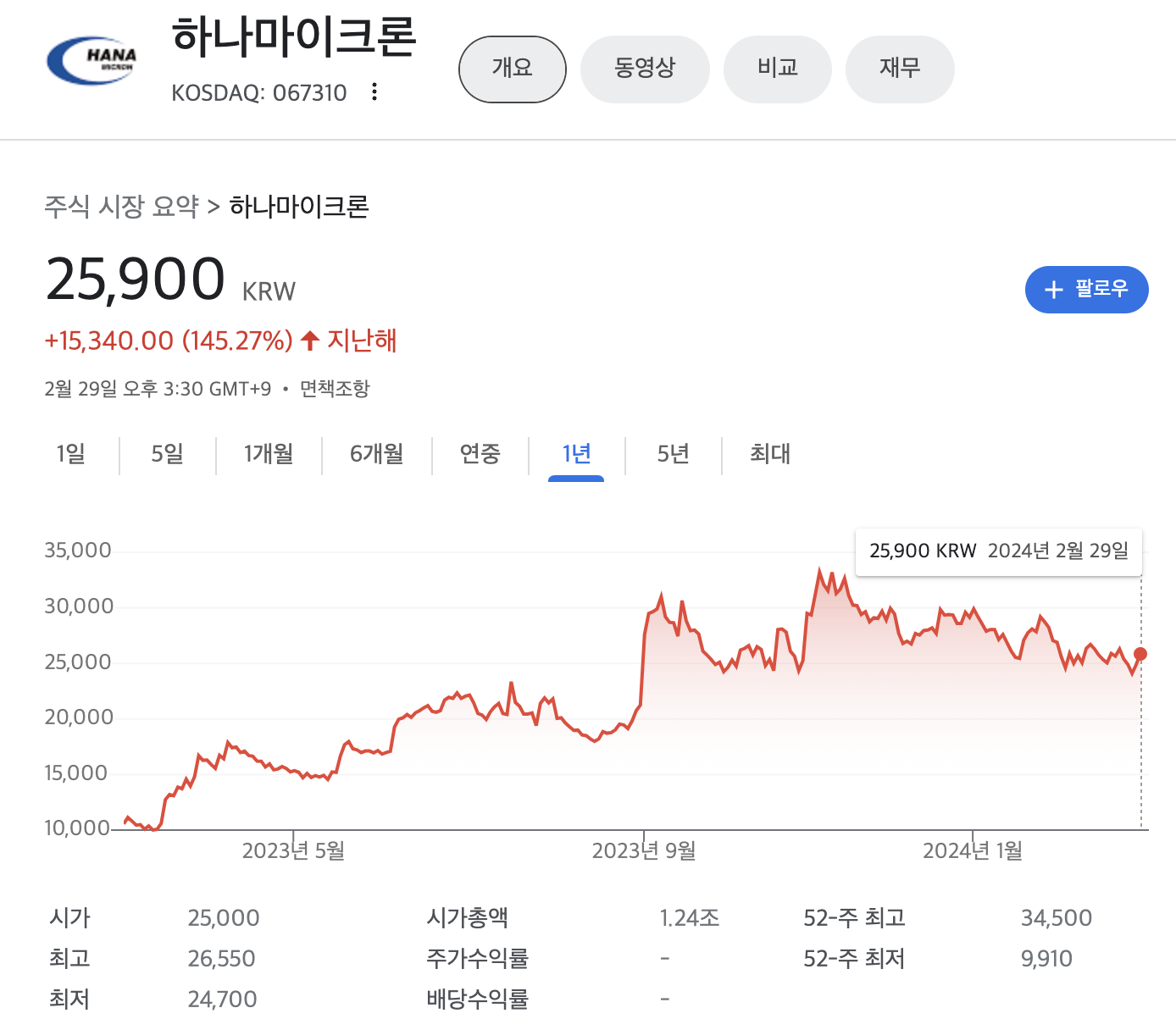Click the Hana Micron company logo
1176x1030 pixels.
pyautogui.click(x=92, y=59)
